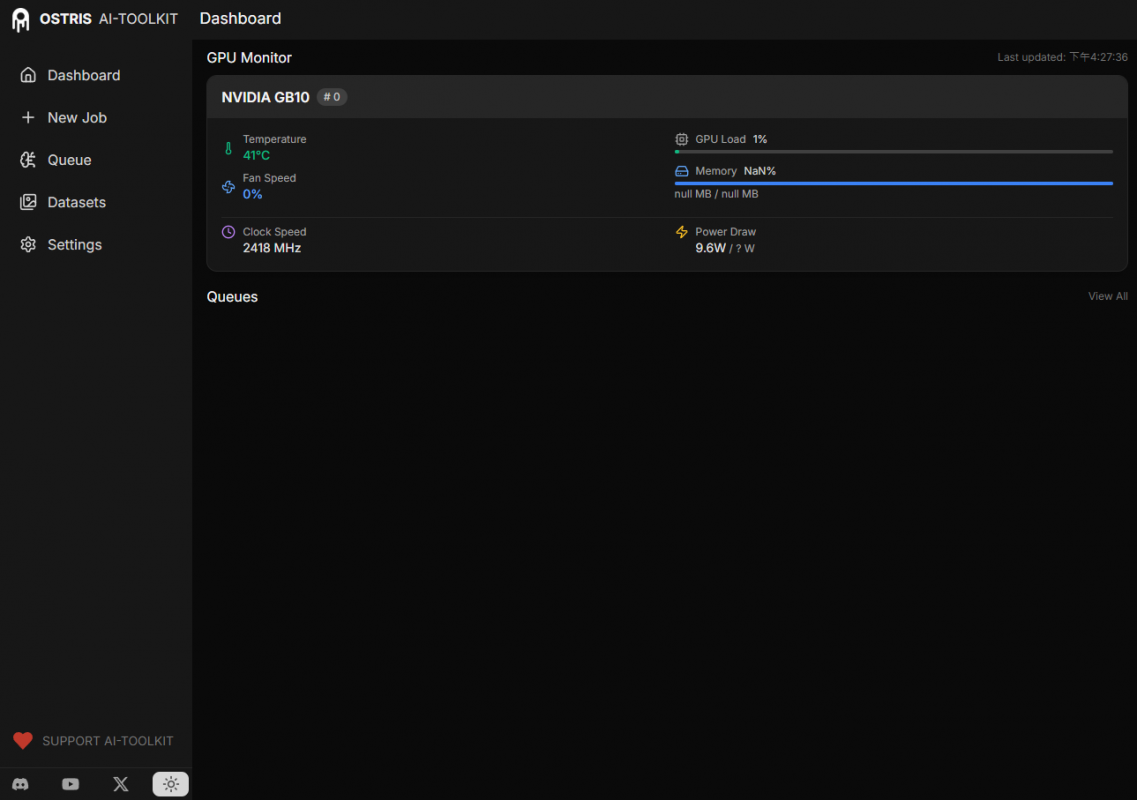The height and width of the screenshot is (800, 1137).
Task: Click the GPU Load chip icon
Action: pyautogui.click(x=682, y=140)
